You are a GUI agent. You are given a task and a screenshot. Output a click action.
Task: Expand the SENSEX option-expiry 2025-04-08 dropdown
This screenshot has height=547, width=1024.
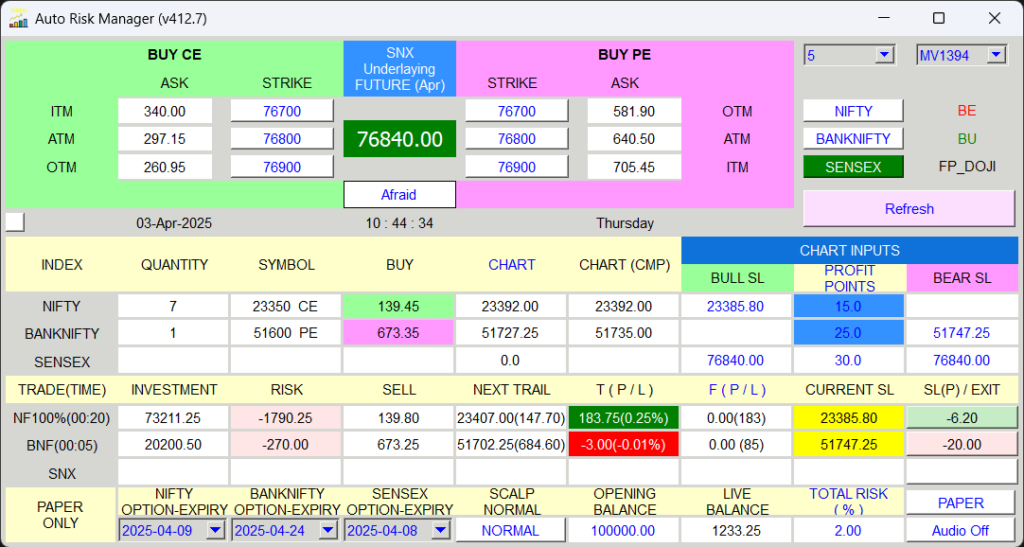398,531
